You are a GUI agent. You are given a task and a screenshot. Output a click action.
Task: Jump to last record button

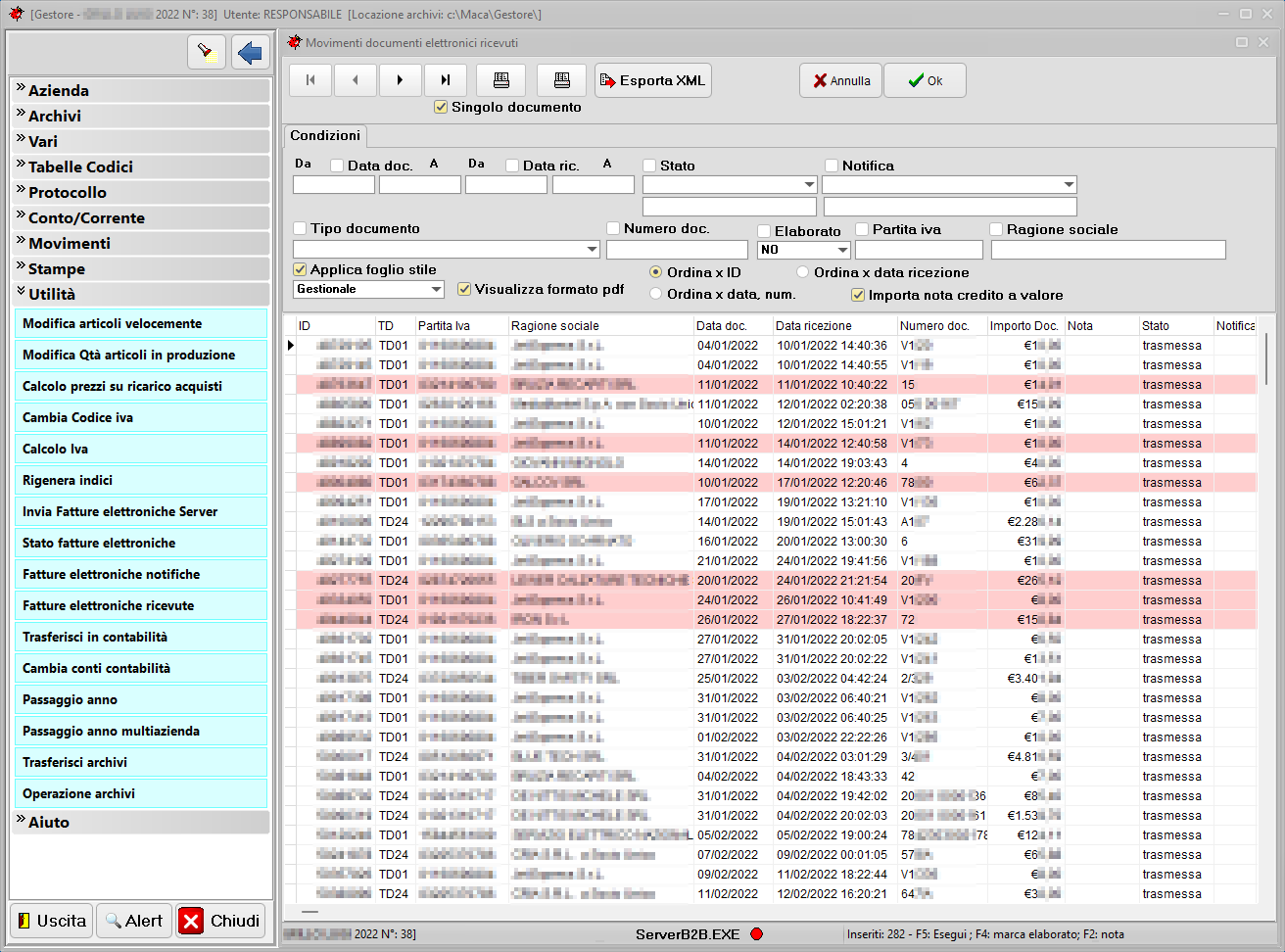(x=445, y=80)
